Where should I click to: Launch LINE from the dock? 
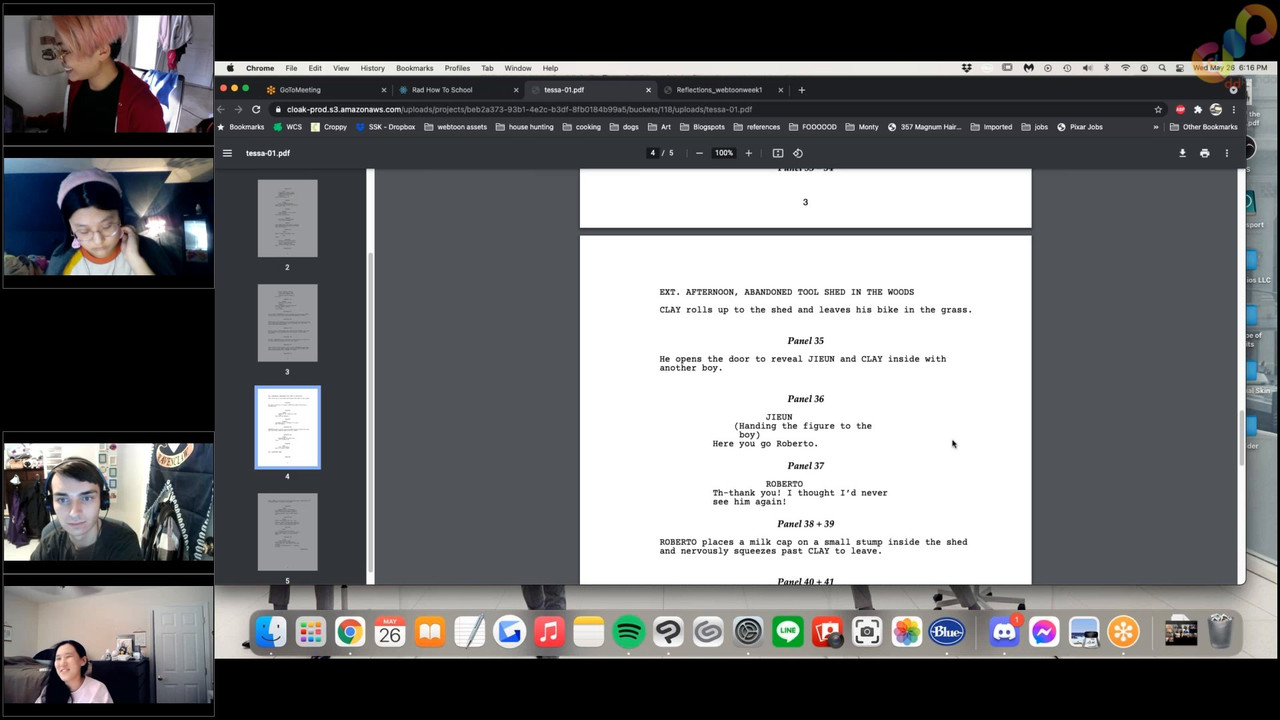pos(787,631)
